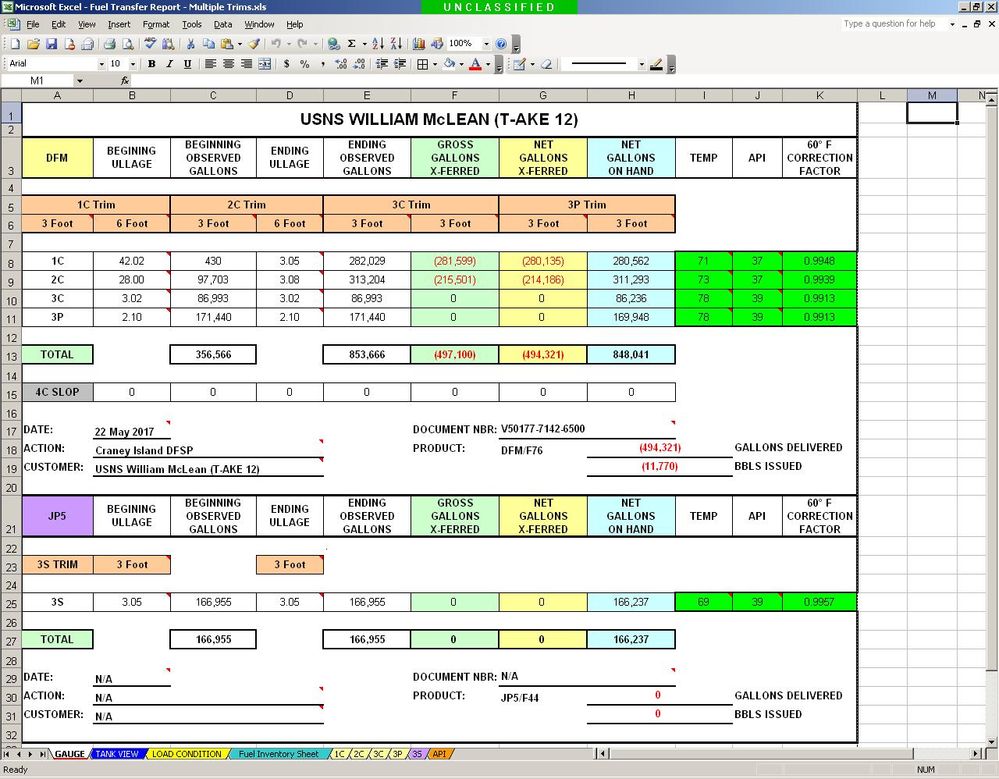Click the Insert Hyperlink globe icon
Image resolution: width=999 pixels, height=779 pixels.
pos(333,44)
